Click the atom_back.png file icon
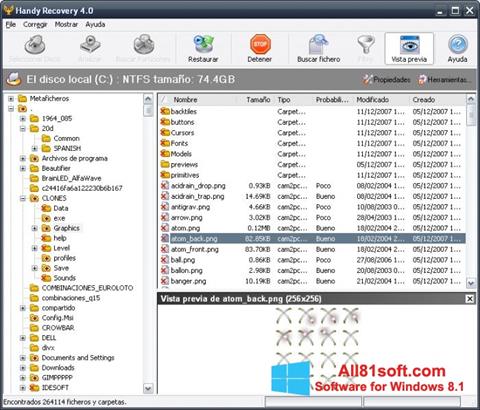The image size is (480, 410). coord(165,239)
